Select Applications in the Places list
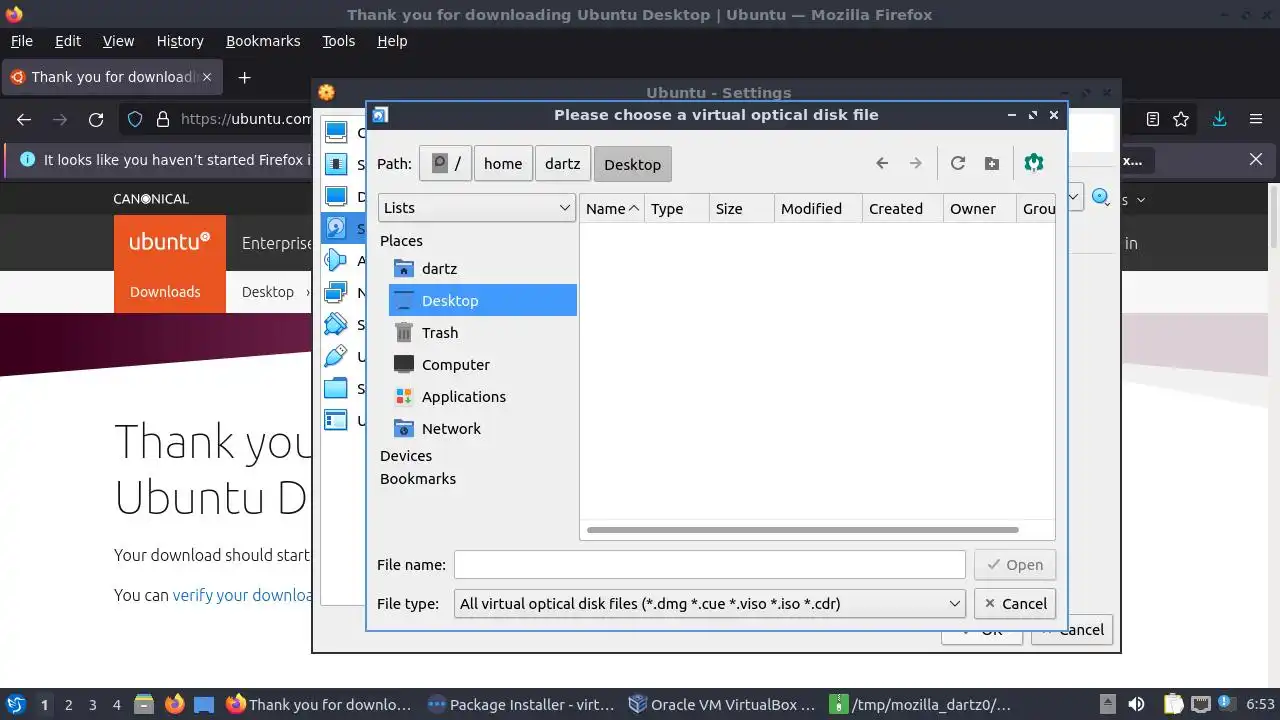The width and height of the screenshot is (1280, 720). click(483, 396)
